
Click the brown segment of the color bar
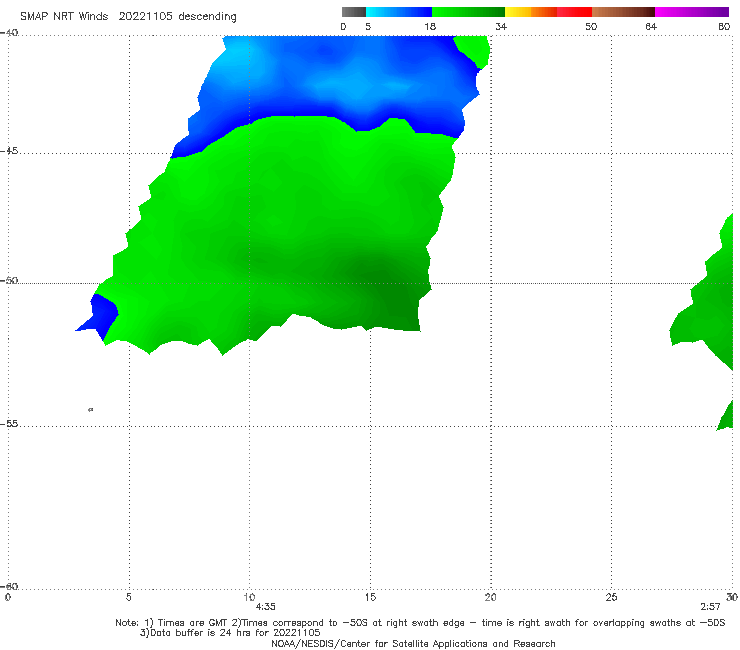point(623,12)
